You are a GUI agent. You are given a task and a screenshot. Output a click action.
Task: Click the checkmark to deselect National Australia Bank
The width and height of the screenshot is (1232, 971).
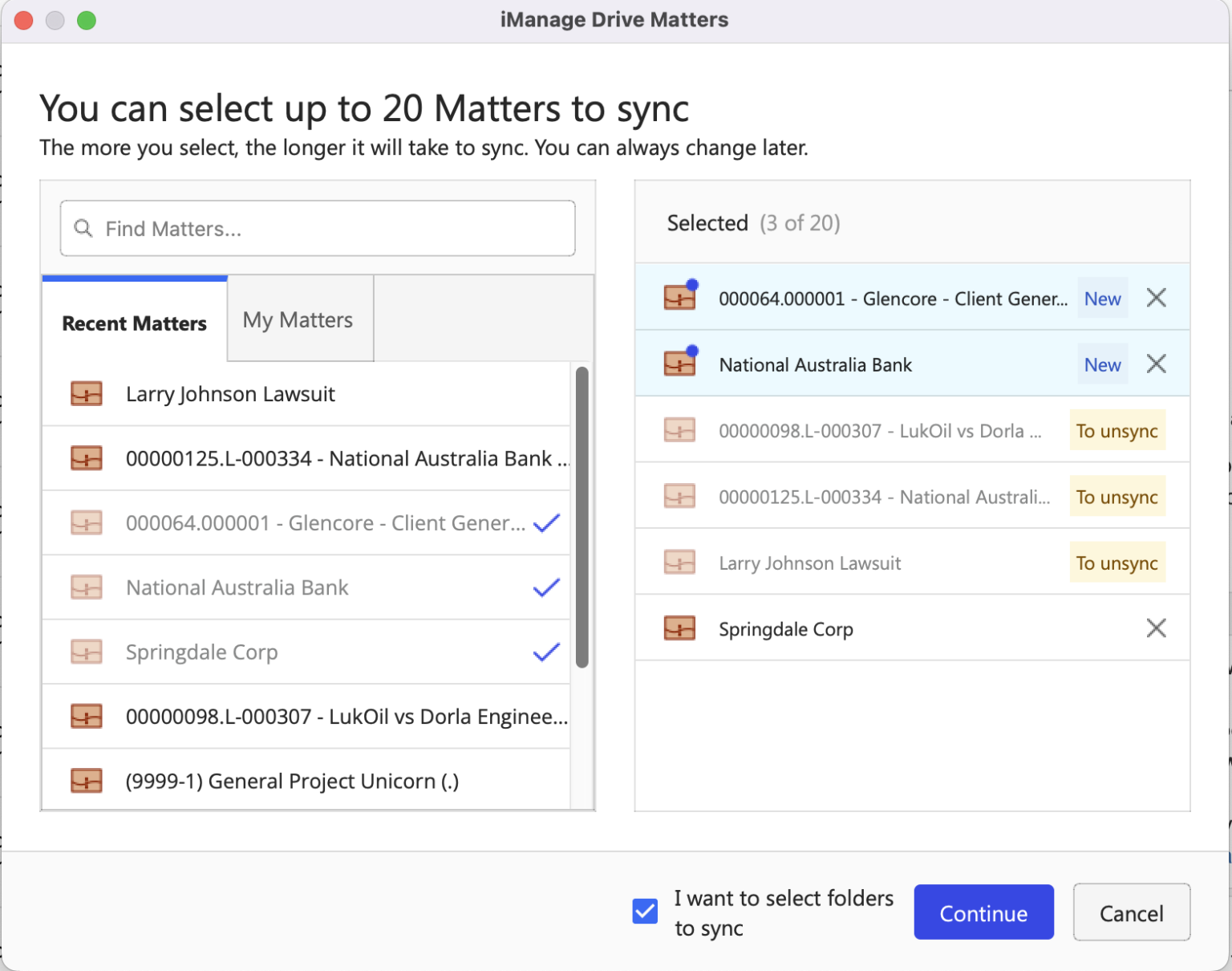(545, 587)
